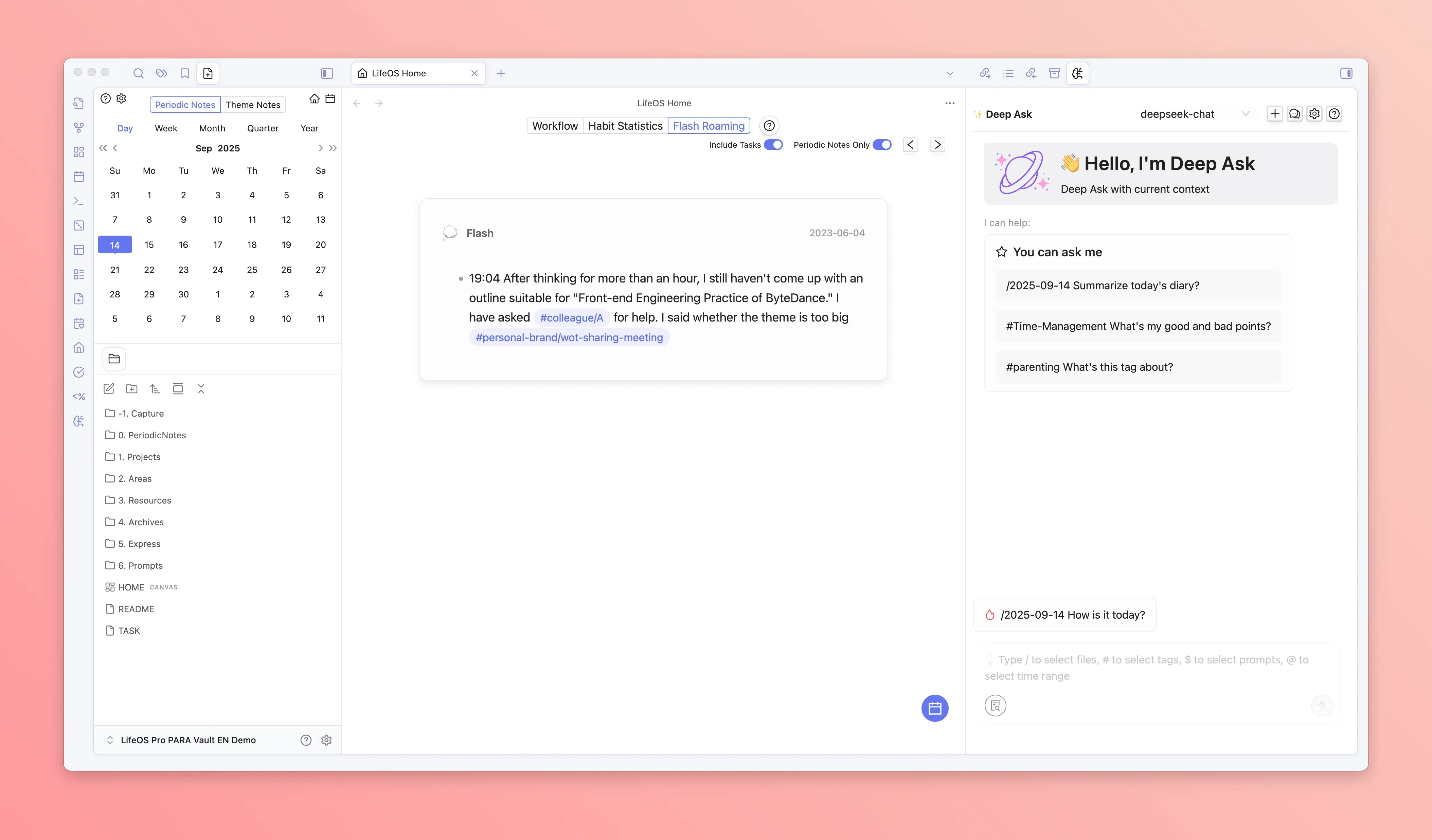Click the new note icon above file list
This screenshot has height=840, width=1432.
pyautogui.click(x=109, y=388)
